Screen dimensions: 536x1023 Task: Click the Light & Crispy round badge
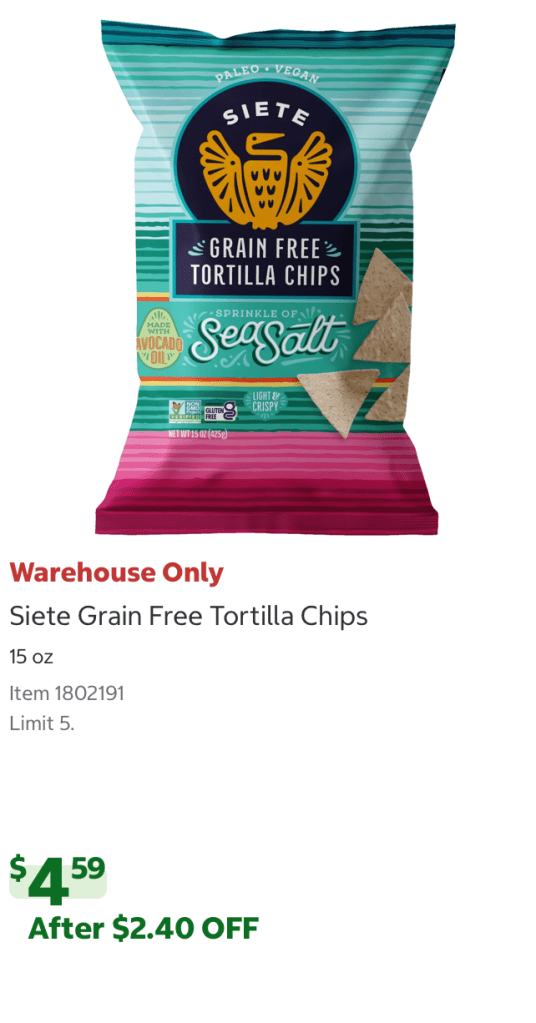click(262, 403)
